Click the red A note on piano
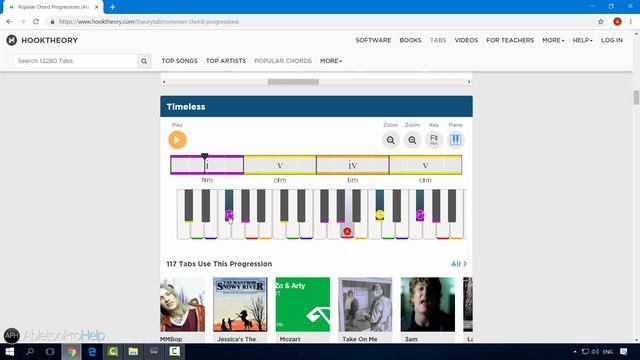 pos(347,231)
